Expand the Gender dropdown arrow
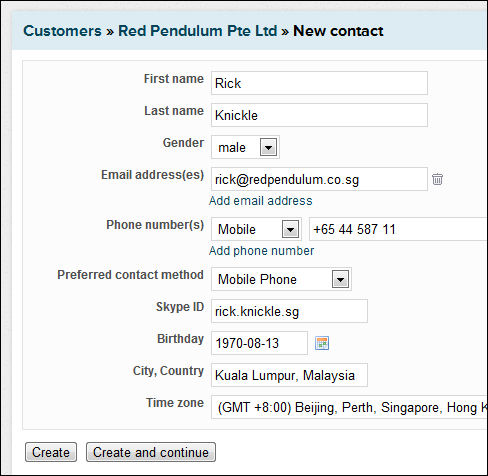Screen dimensions: 488x476 point(268,147)
